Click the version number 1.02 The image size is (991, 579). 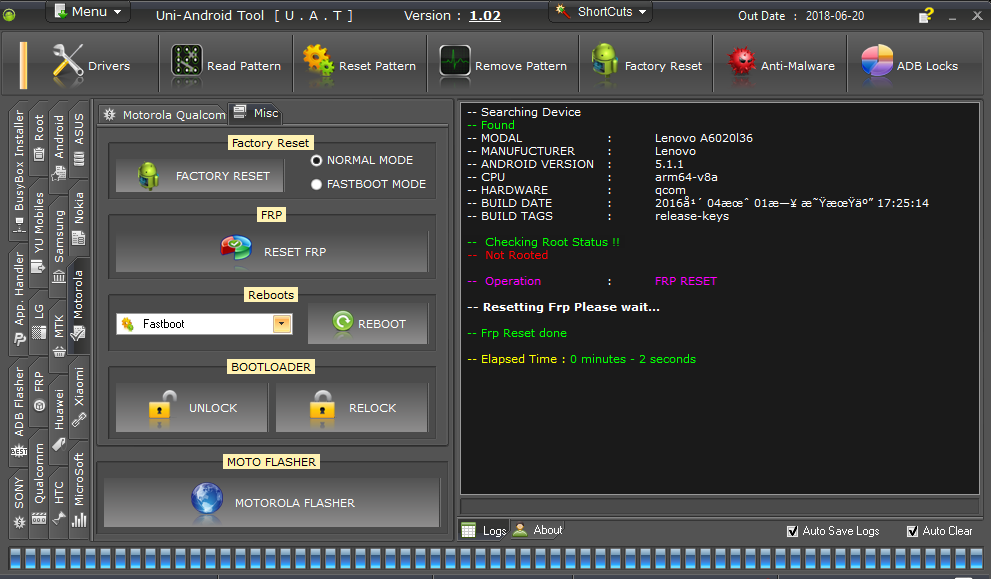(x=485, y=16)
